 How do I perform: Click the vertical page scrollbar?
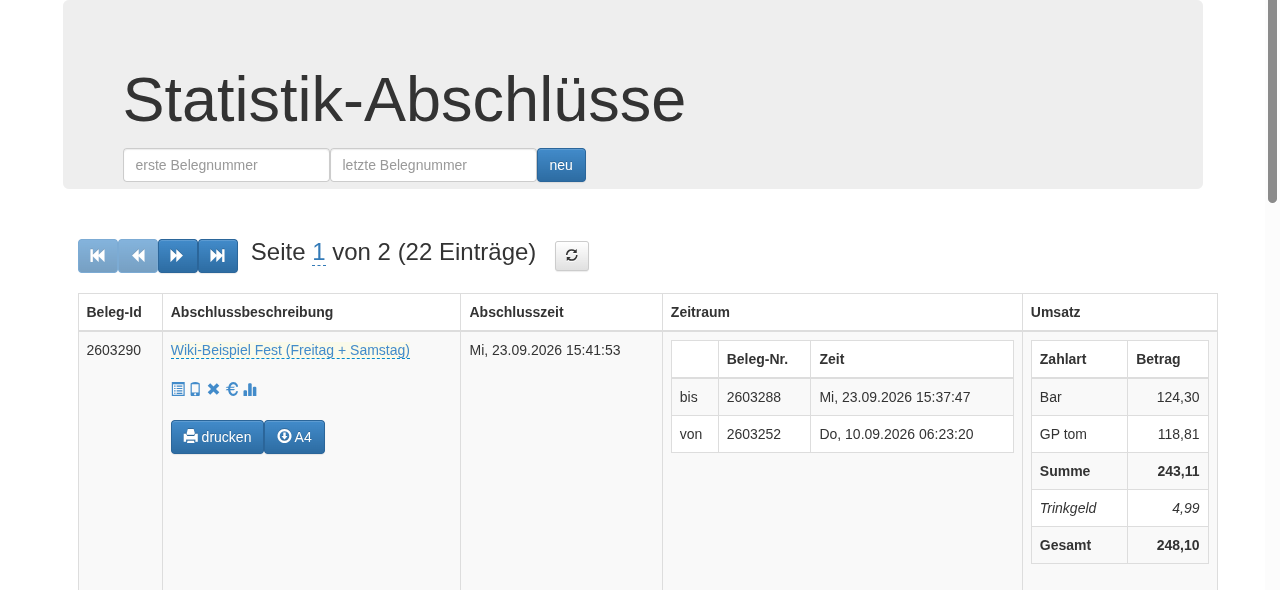1273,101
